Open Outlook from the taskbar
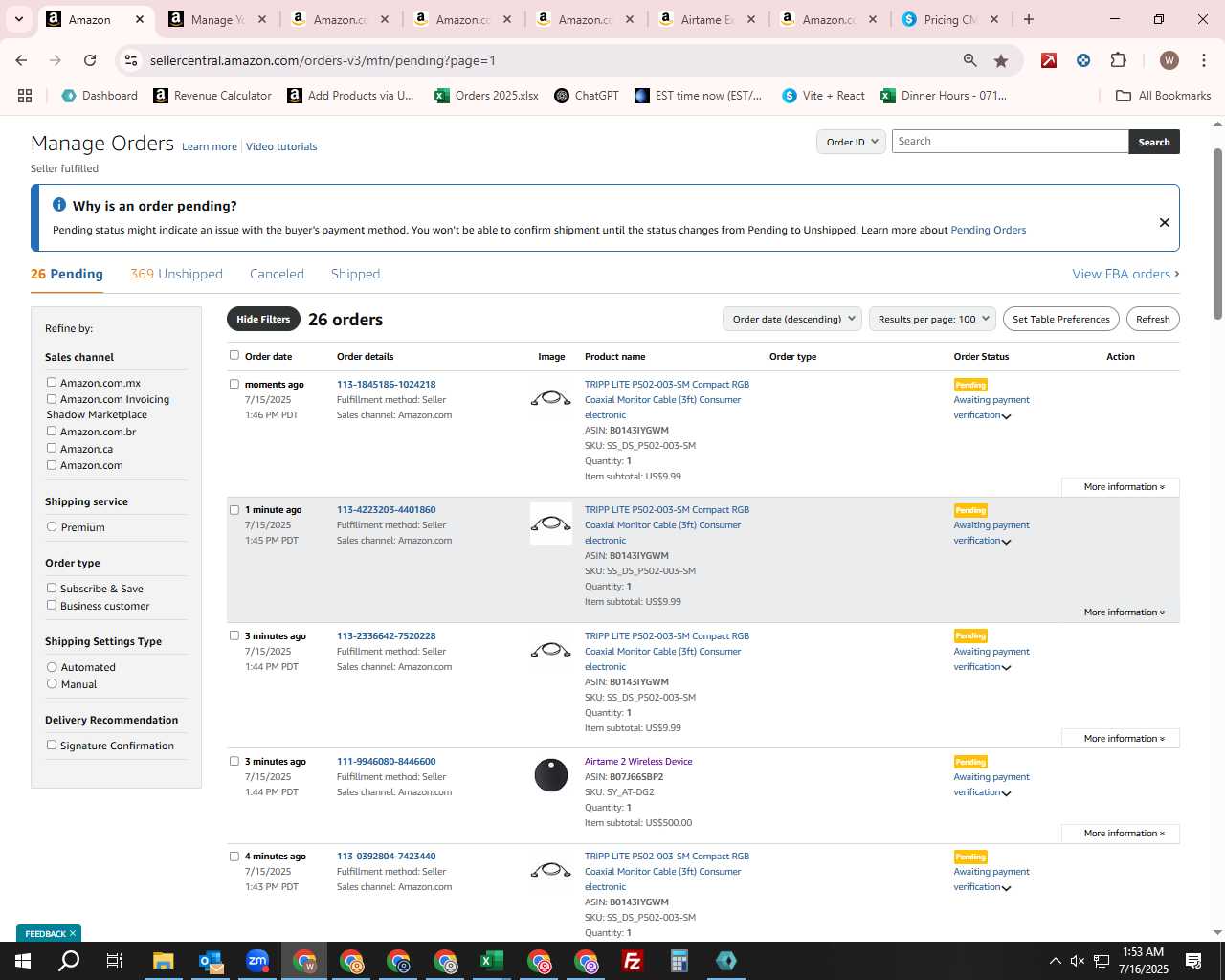The width and height of the screenshot is (1225, 980). (211, 961)
